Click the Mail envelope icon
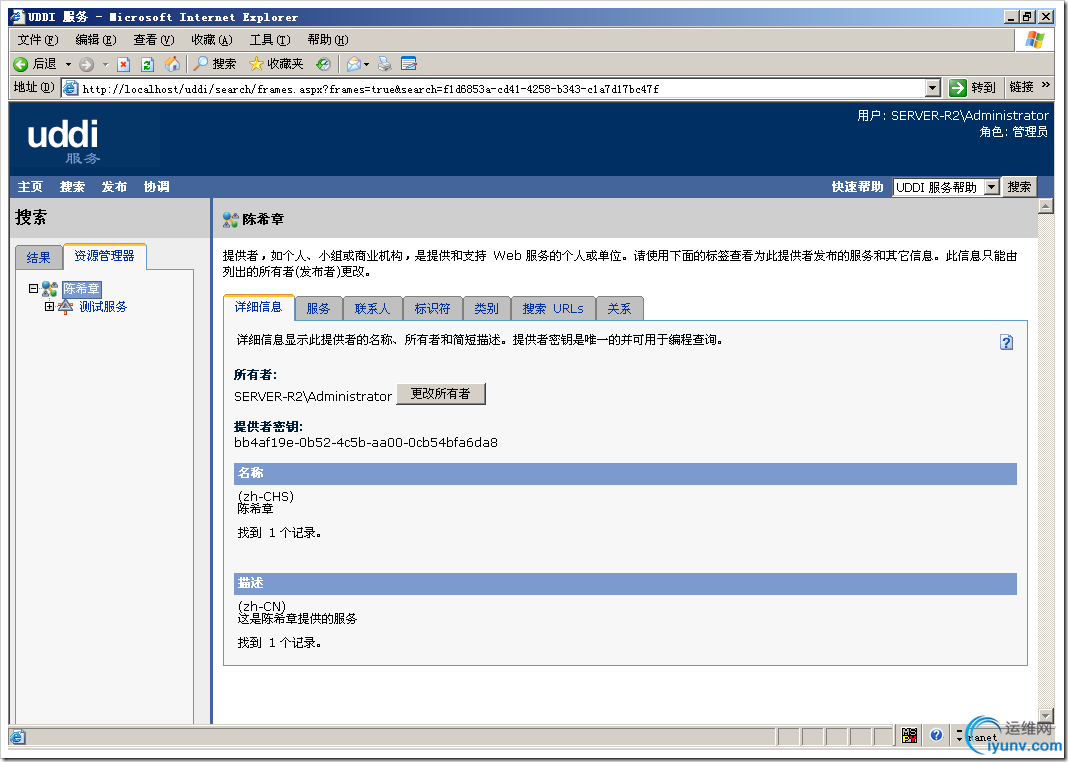The height and width of the screenshot is (762, 1068). (x=354, y=65)
